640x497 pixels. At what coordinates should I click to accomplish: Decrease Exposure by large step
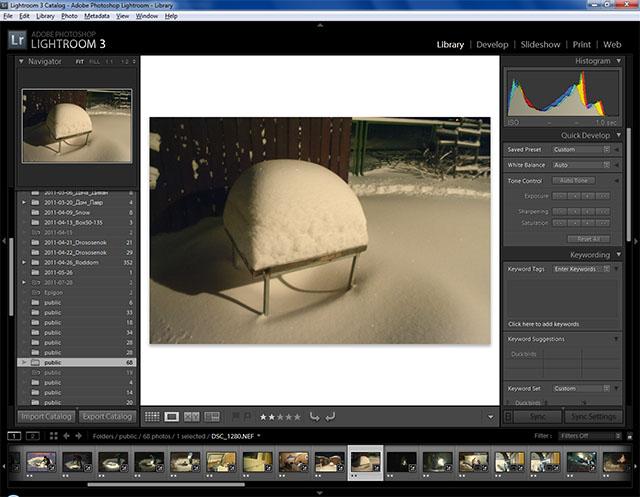click(x=559, y=196)
